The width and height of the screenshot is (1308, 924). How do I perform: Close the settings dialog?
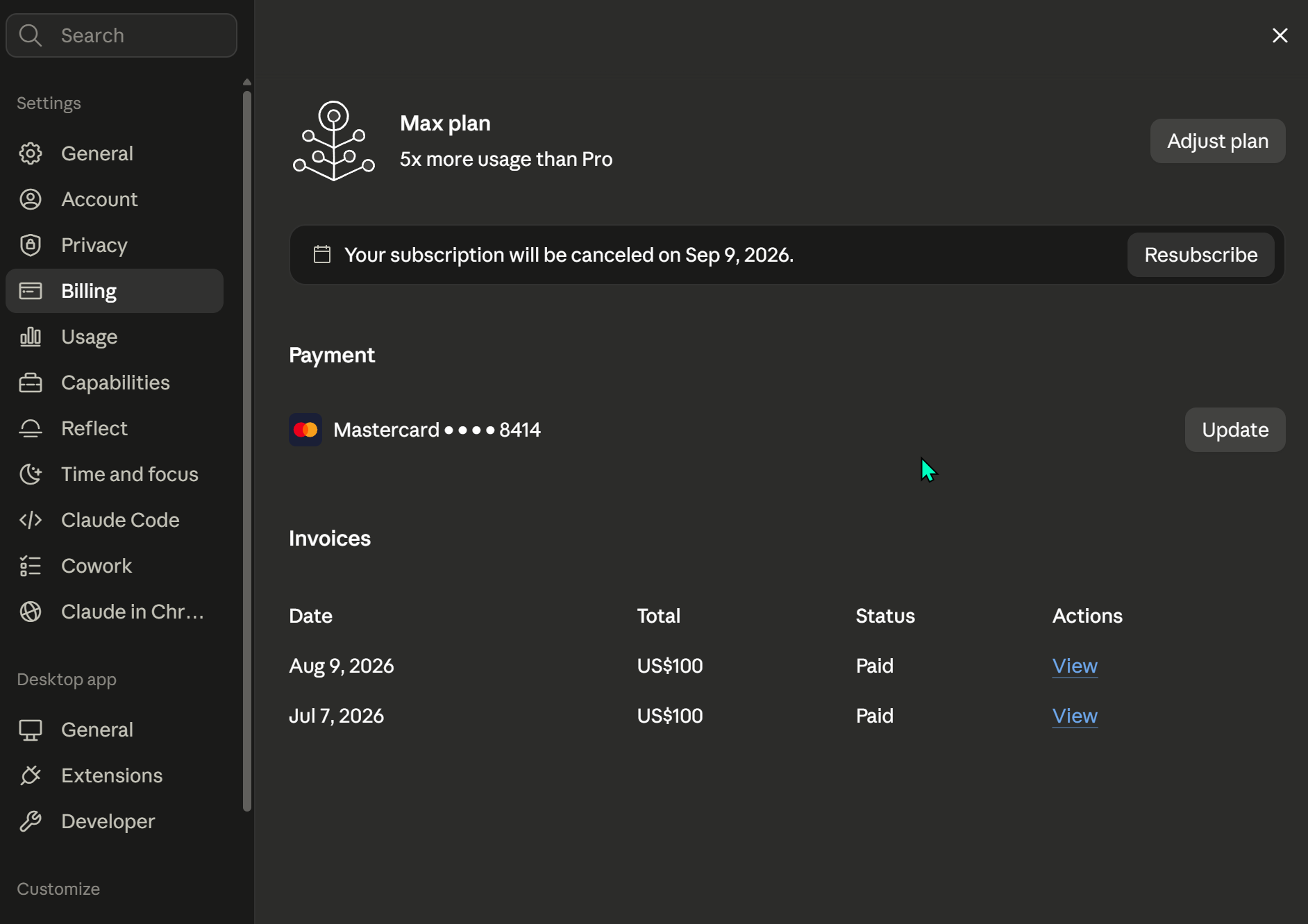[x=1280, y=35]
